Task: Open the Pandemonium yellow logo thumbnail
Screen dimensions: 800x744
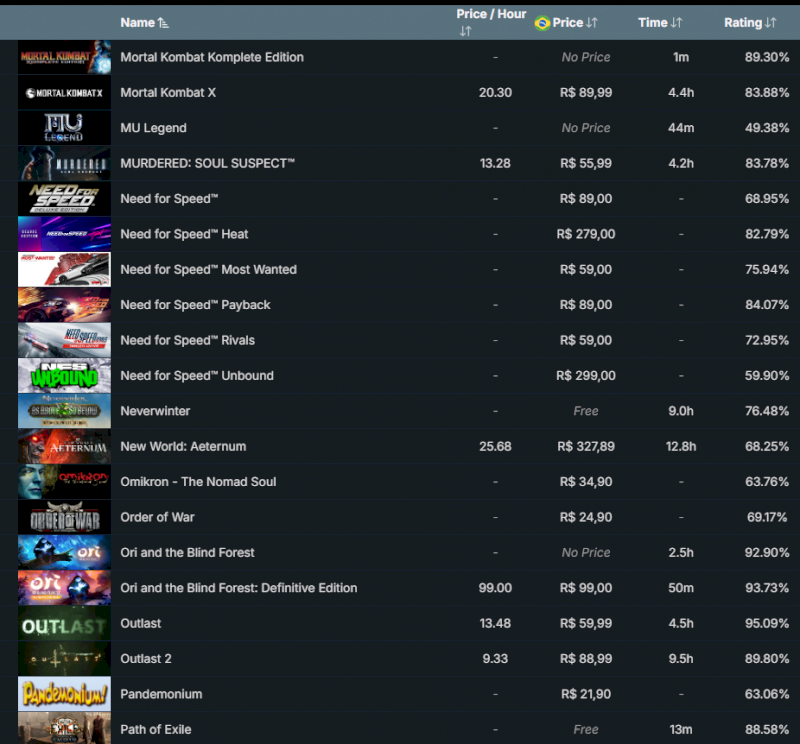Action: [64, 694]
